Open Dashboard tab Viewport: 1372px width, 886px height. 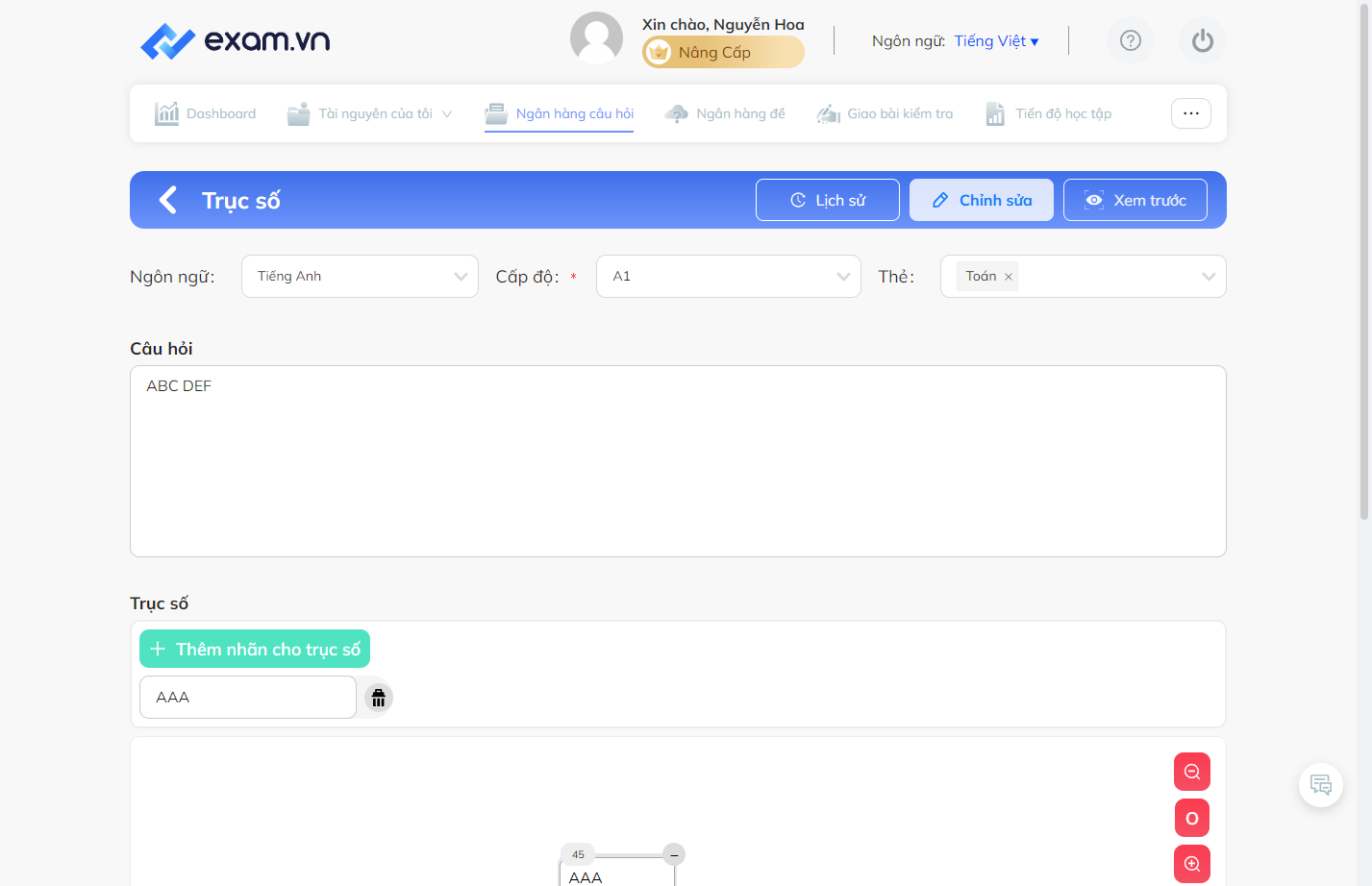click(x=205, y=113)
